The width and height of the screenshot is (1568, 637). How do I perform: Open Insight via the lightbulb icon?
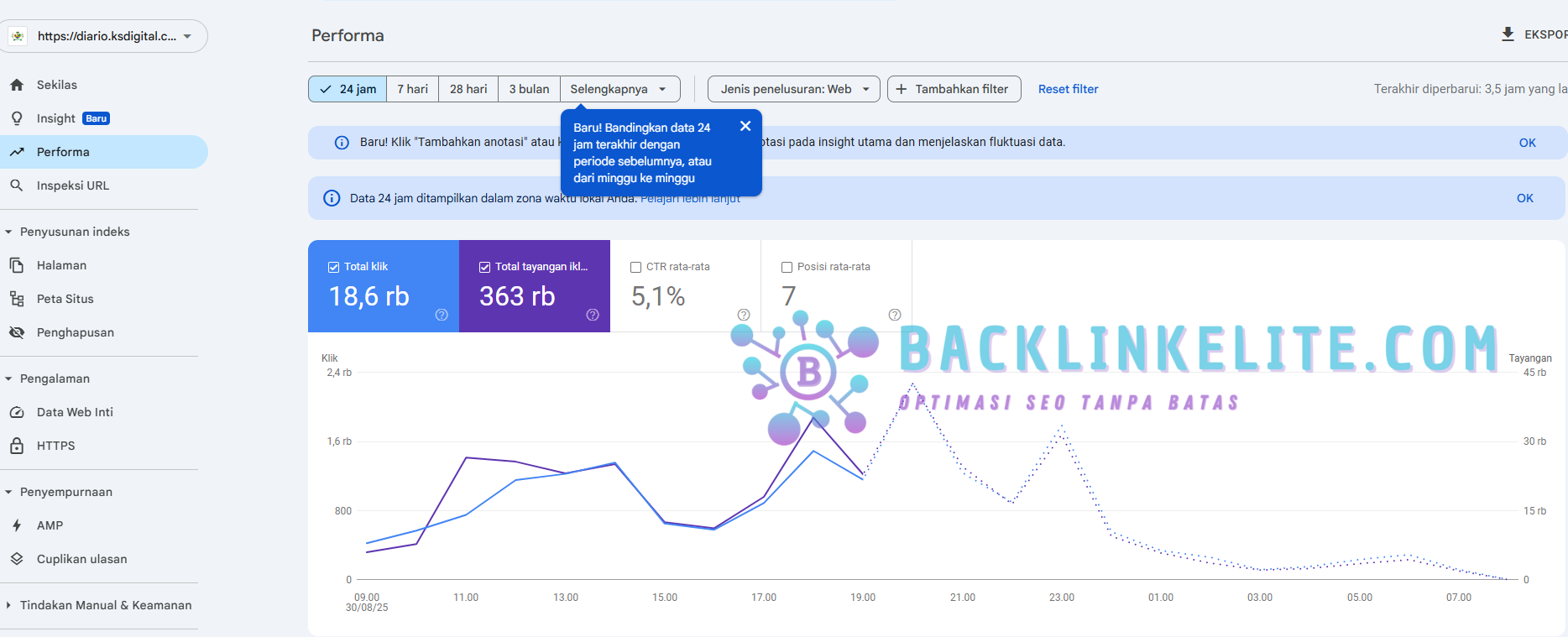[x=17, y=118]
